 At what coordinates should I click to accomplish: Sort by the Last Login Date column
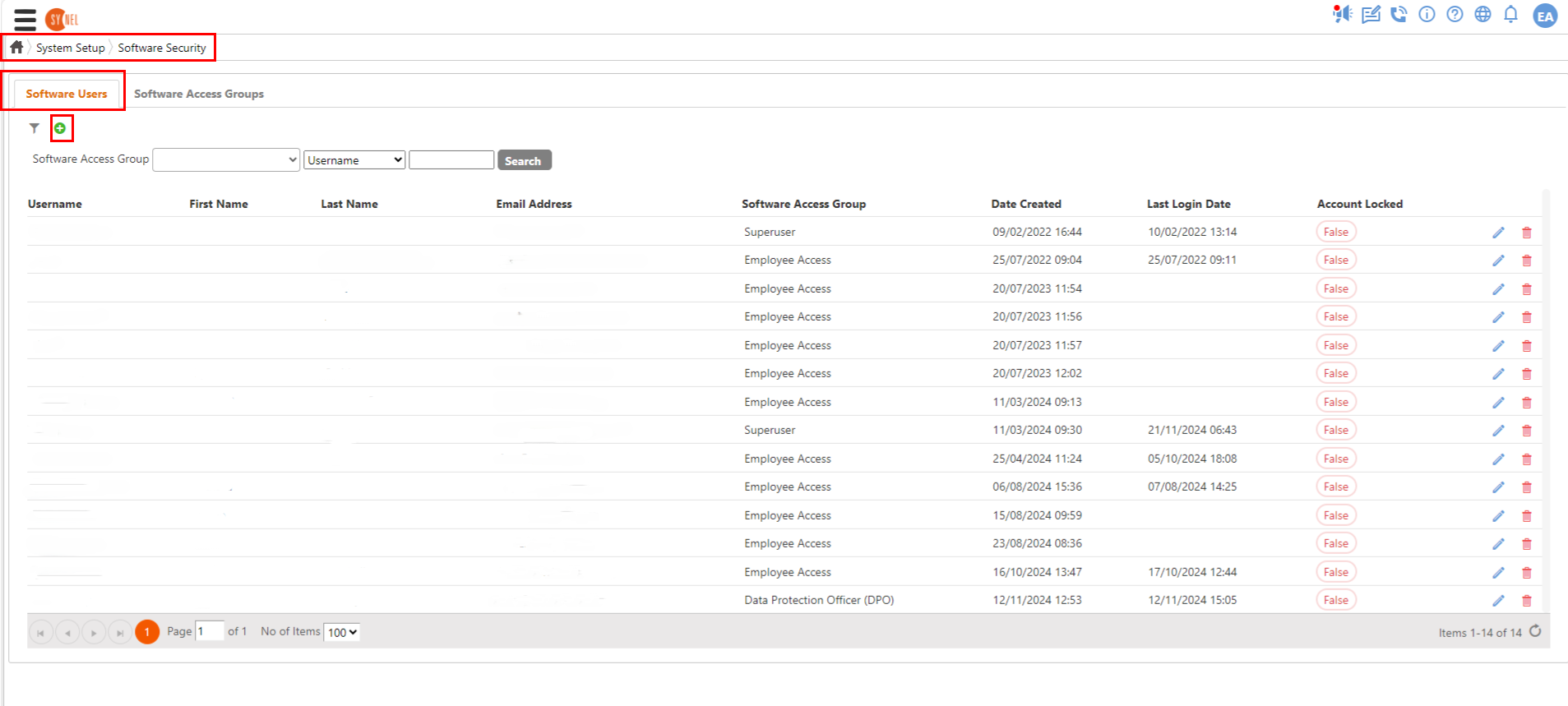coord(1189,204)
